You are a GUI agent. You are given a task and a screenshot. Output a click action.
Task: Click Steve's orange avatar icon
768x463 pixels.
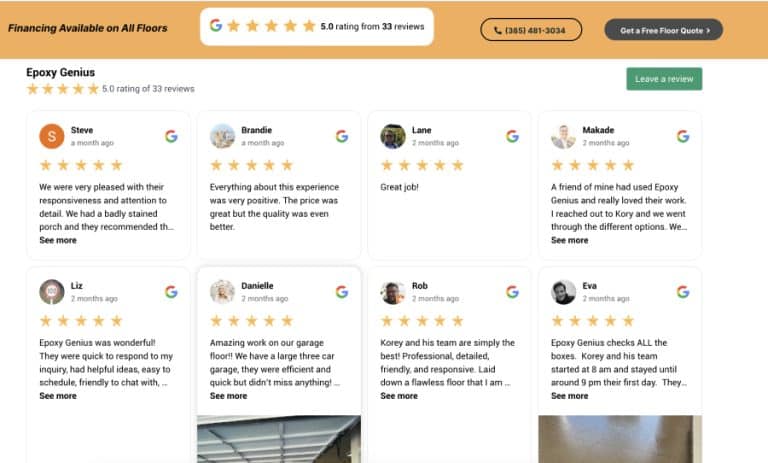52,136
